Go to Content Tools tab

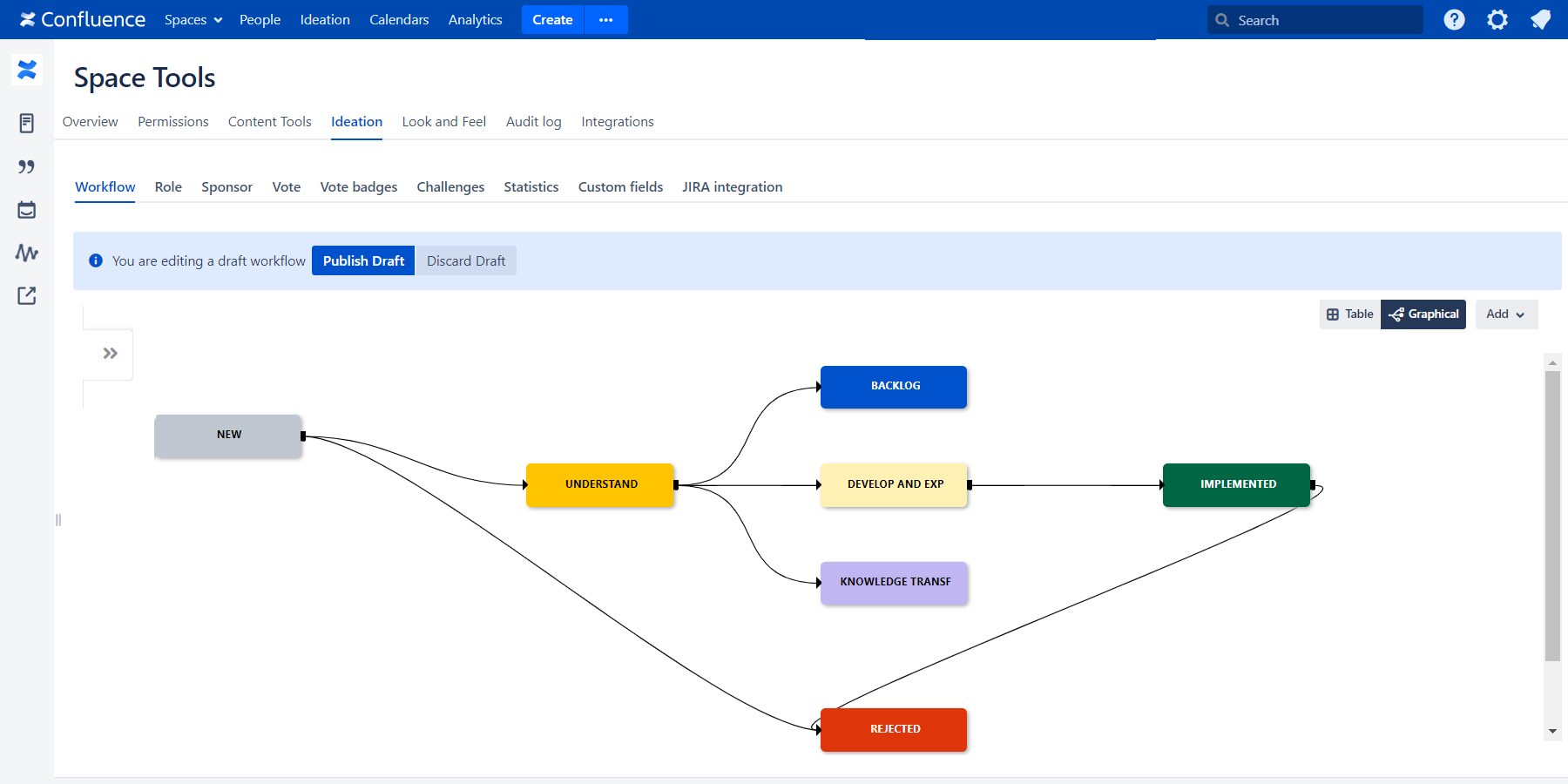click(x=270, y=122)
